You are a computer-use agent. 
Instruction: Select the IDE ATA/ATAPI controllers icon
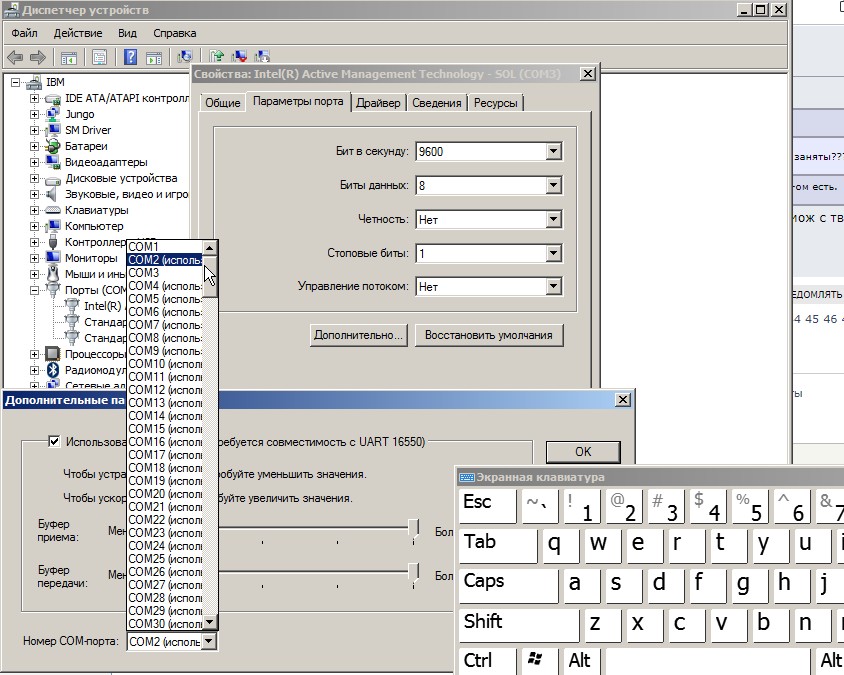pyautogui.click(x=53, y=99)
